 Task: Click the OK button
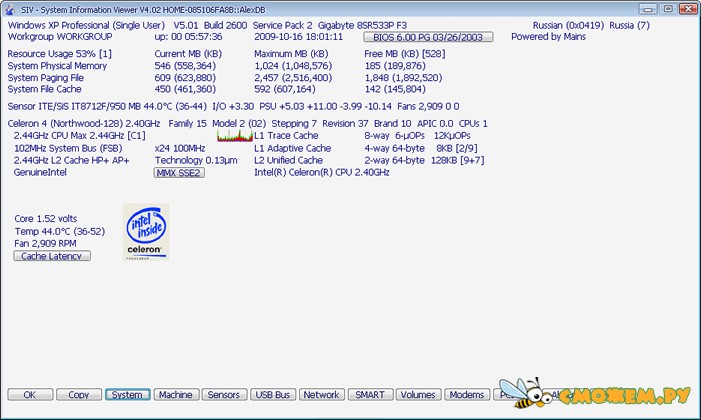point(30,395)
